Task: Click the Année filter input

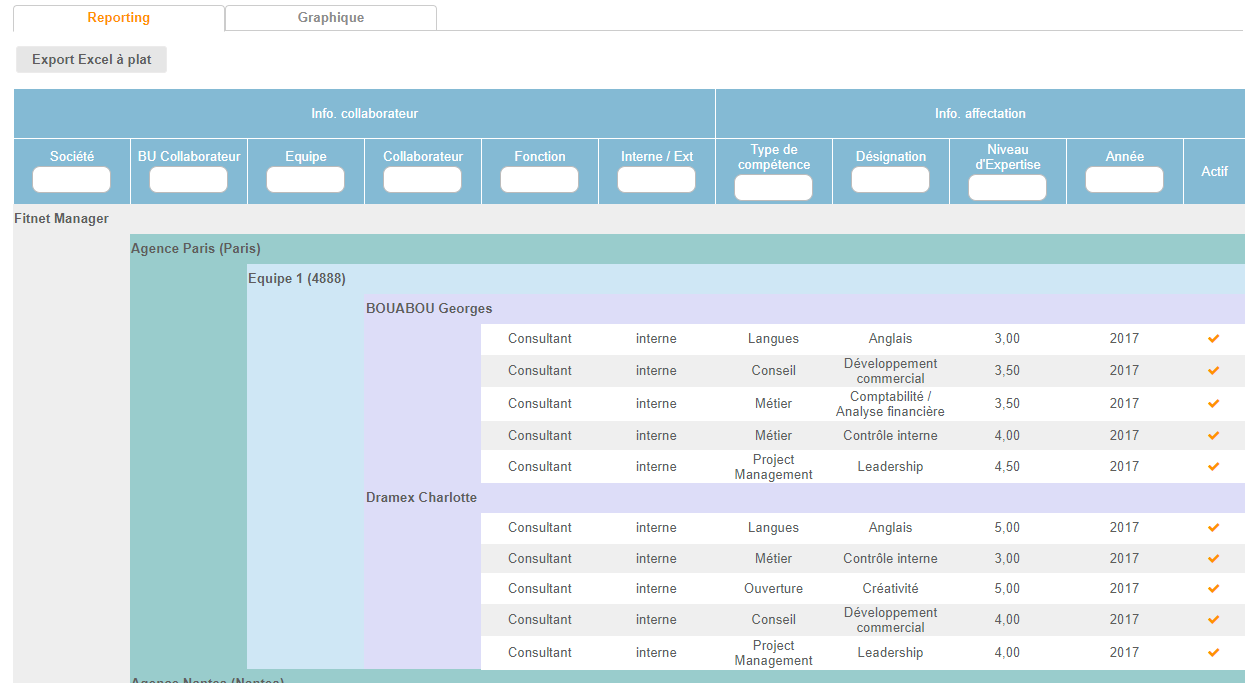Action: point(1124,180)
